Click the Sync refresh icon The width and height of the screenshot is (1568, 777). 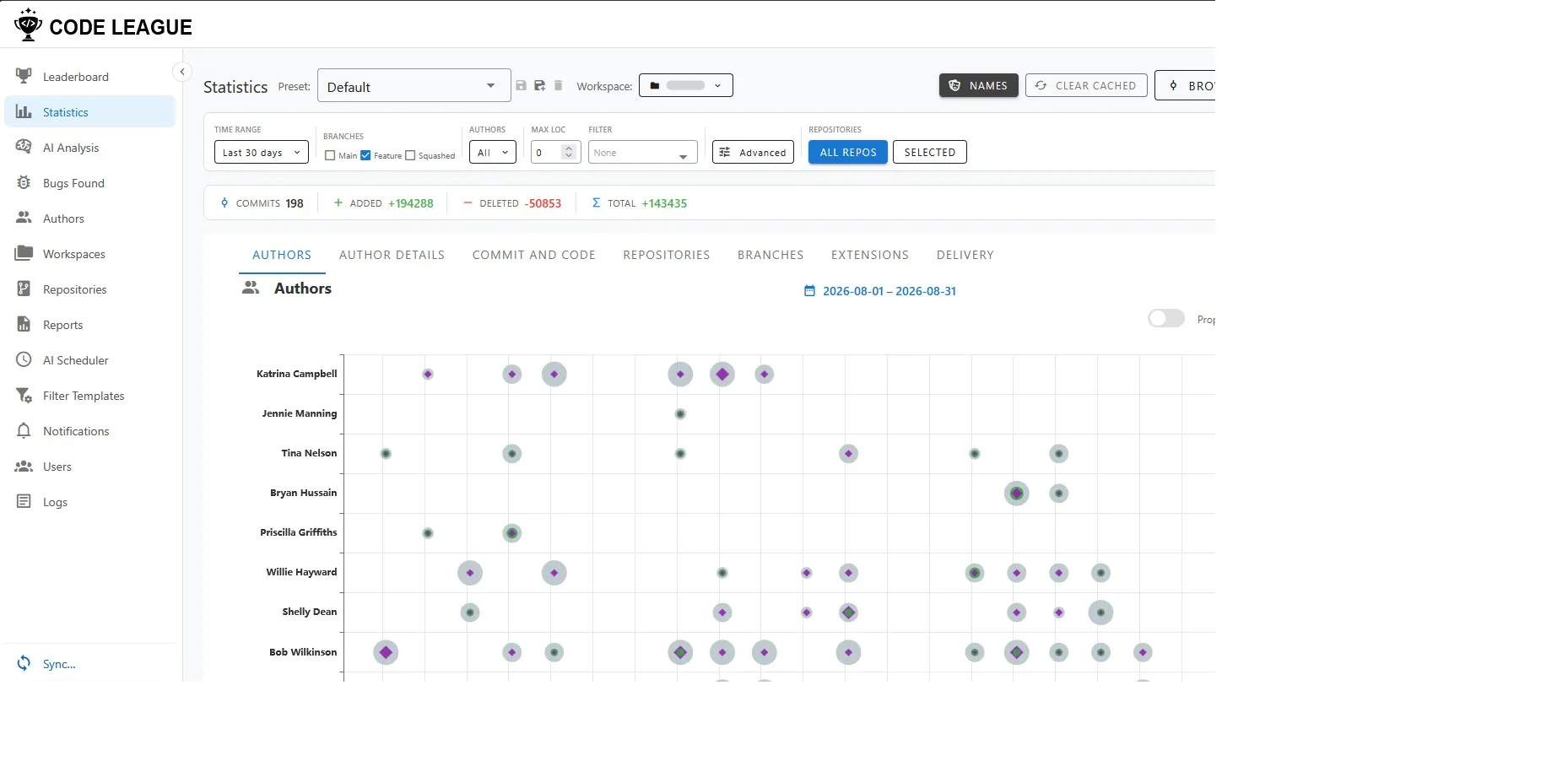coord(24,663)
